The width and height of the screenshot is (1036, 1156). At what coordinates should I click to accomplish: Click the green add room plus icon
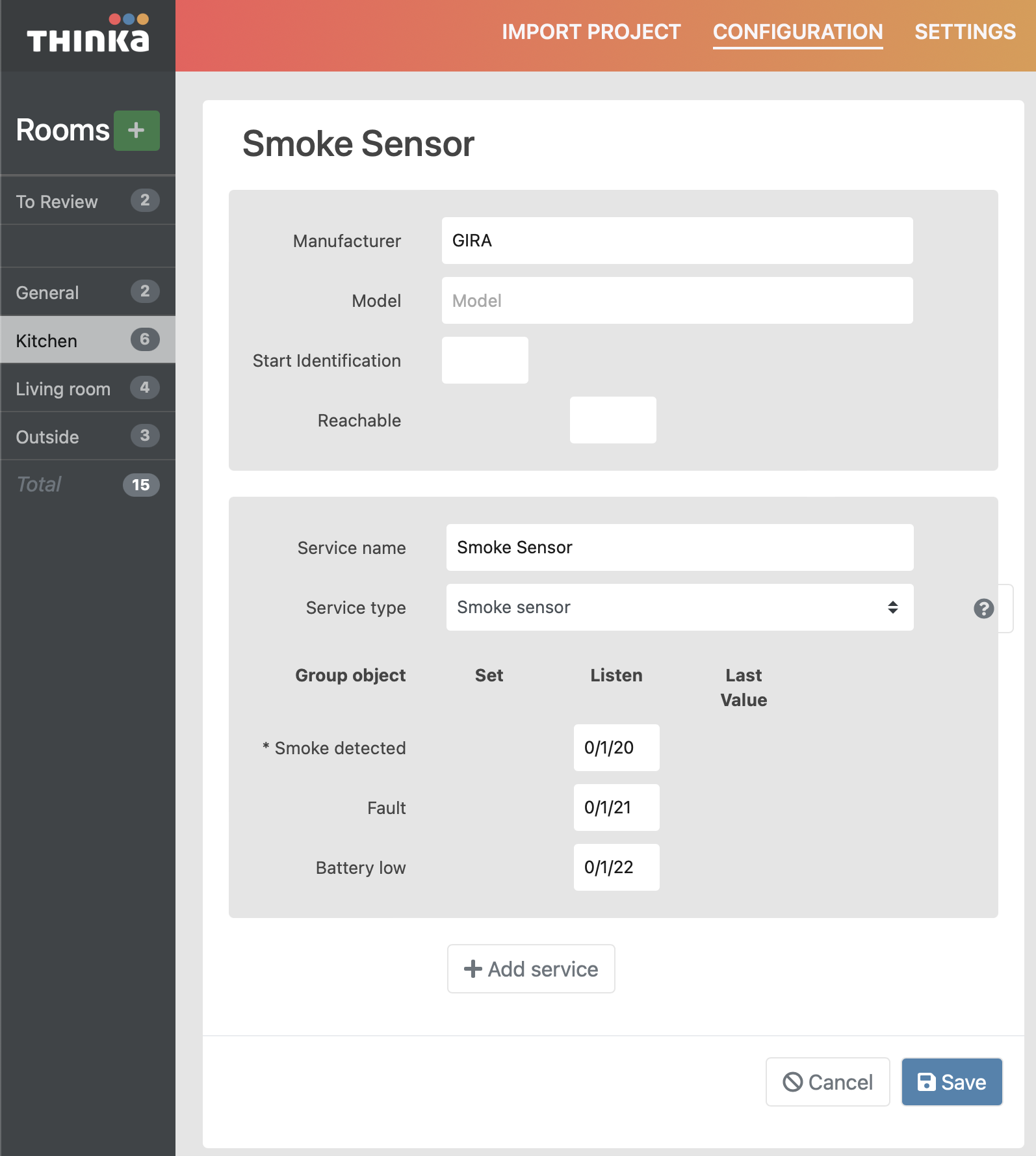pos(136,131)
